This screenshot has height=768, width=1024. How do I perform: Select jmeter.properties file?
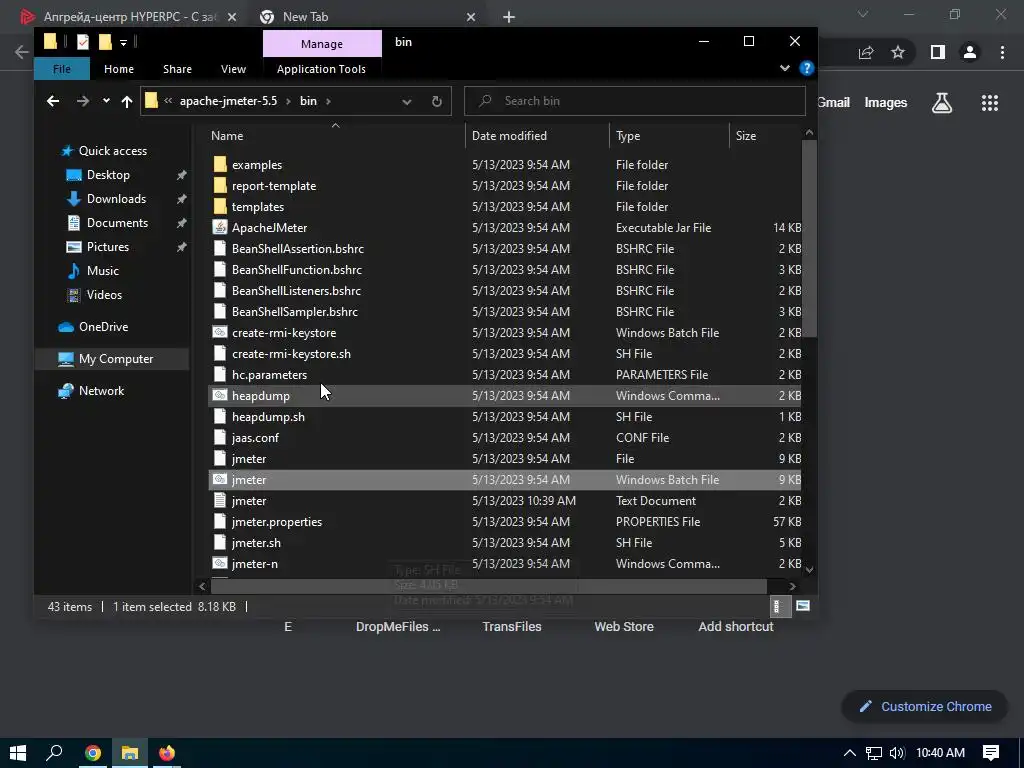tap(276, 522)
